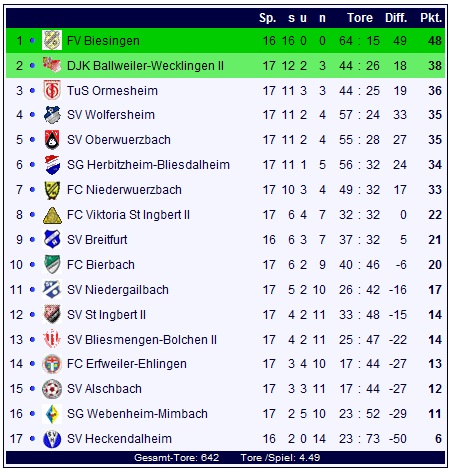The image size is (456, 473).
Task: Click the SV Niedergailbach team name
Action: (x=118, y=290)
